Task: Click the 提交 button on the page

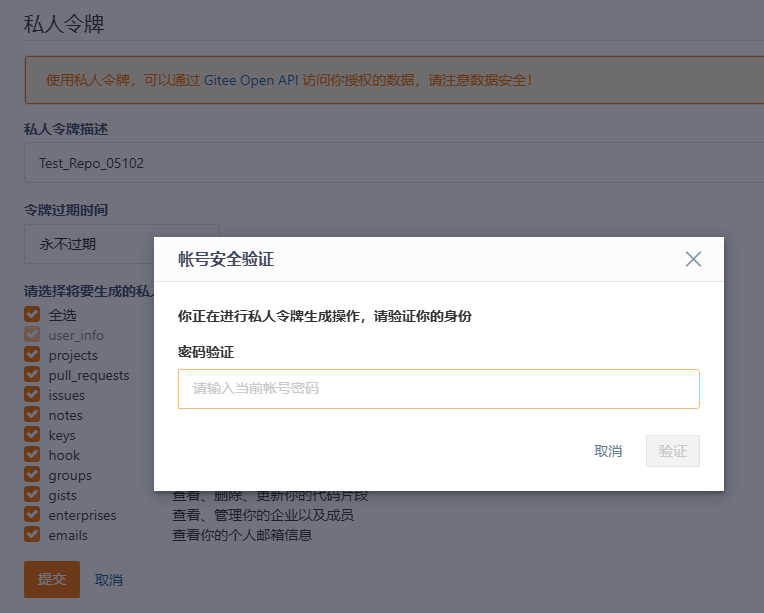Action: tap(52, 579)
